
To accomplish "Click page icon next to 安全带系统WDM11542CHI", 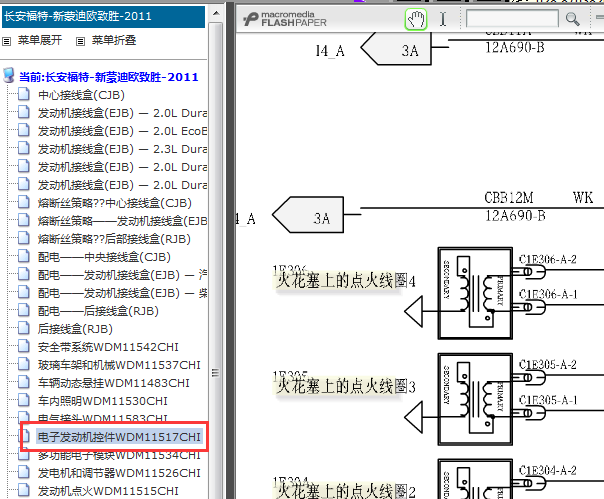I will coord(23,346).
